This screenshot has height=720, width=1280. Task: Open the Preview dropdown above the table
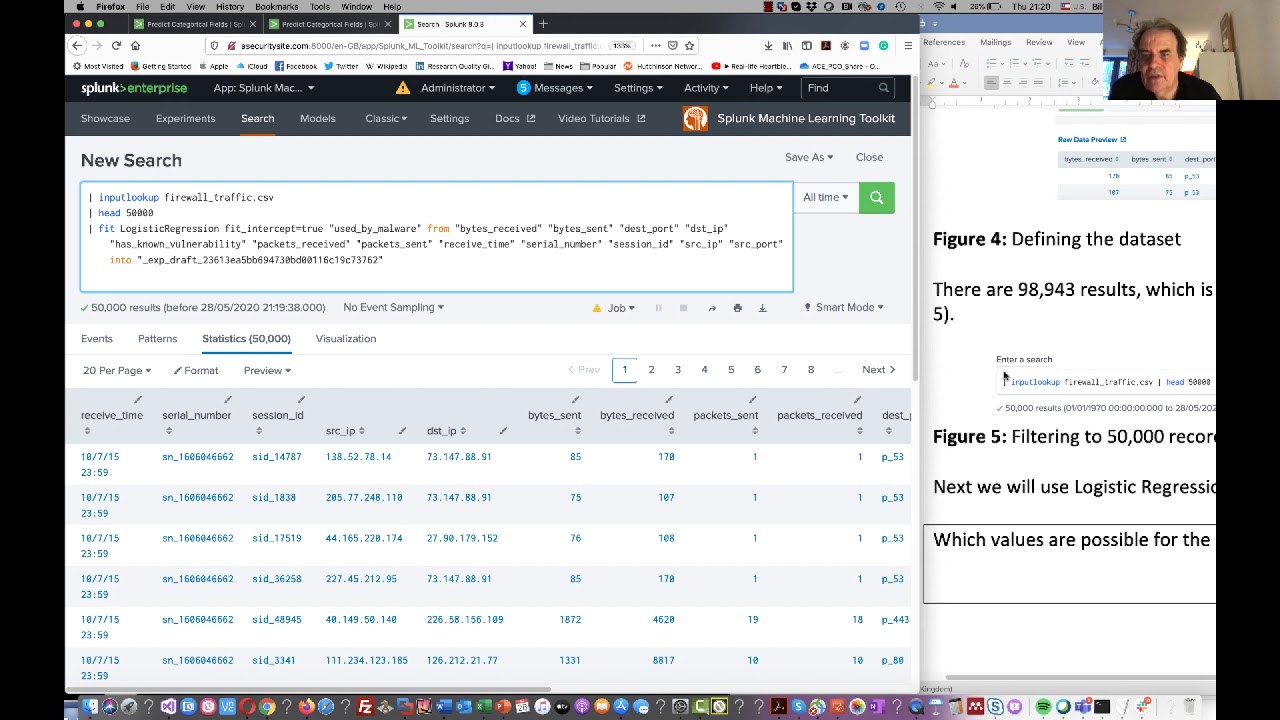[x=267, y=370]
